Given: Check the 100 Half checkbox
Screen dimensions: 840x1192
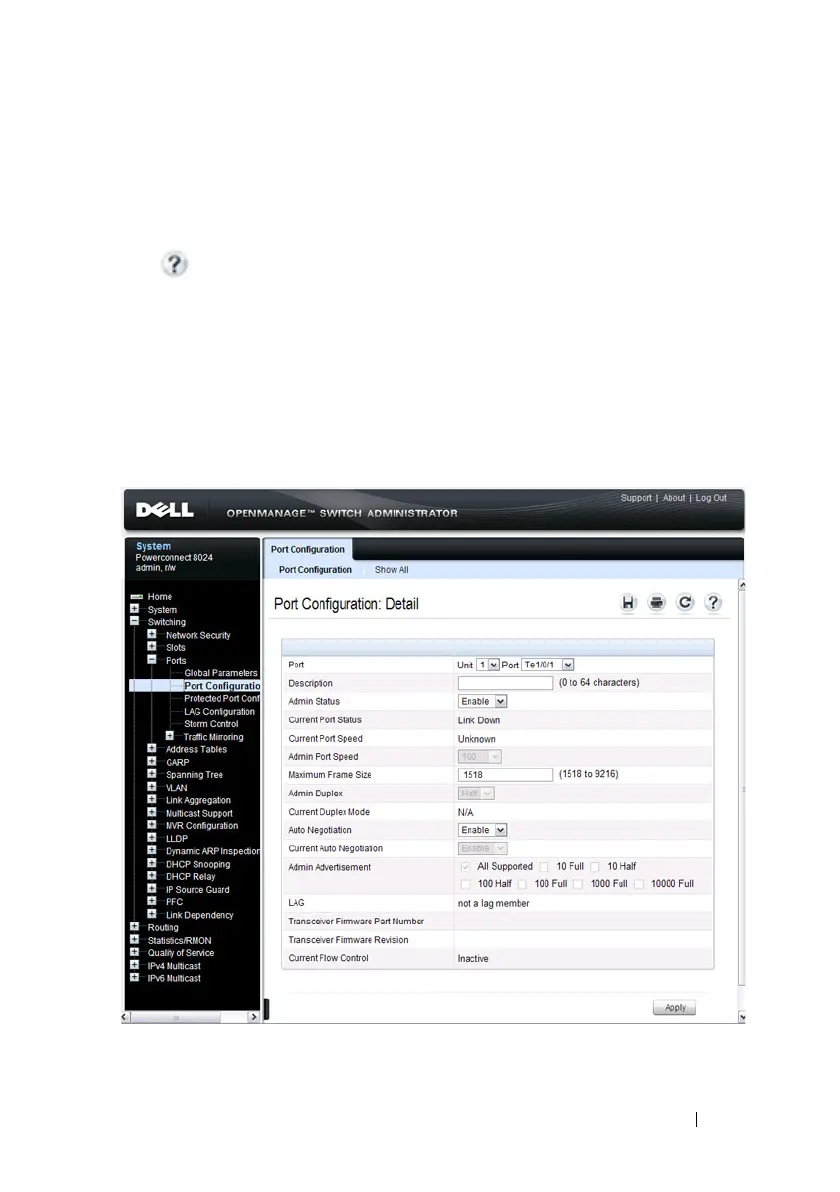Looking at the screenshot, I should (465, 884).
